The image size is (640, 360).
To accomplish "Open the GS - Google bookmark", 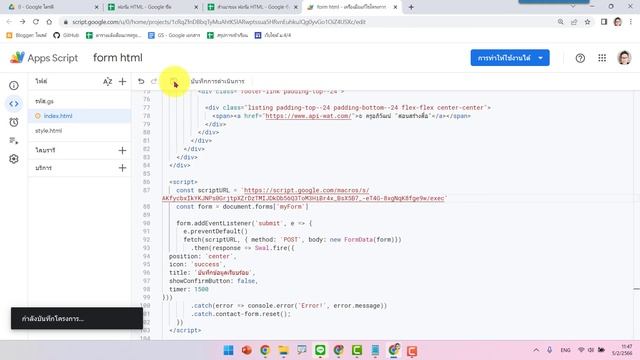I will (x=174, y=36).
